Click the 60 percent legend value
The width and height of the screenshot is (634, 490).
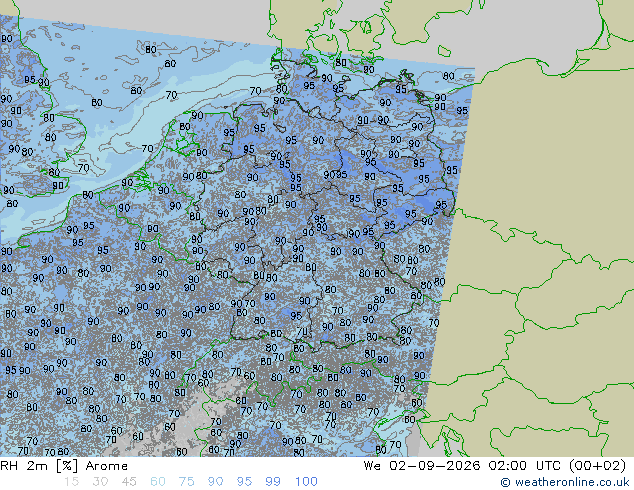coord(158,482)
